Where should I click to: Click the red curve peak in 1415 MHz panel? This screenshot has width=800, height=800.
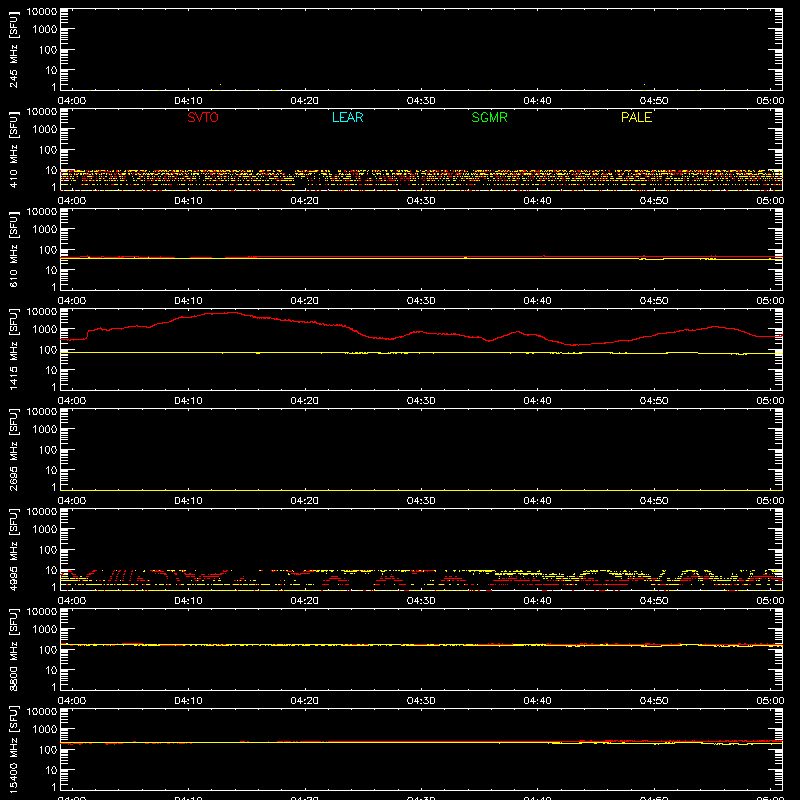pyautogui.click(x=232, y=312)
